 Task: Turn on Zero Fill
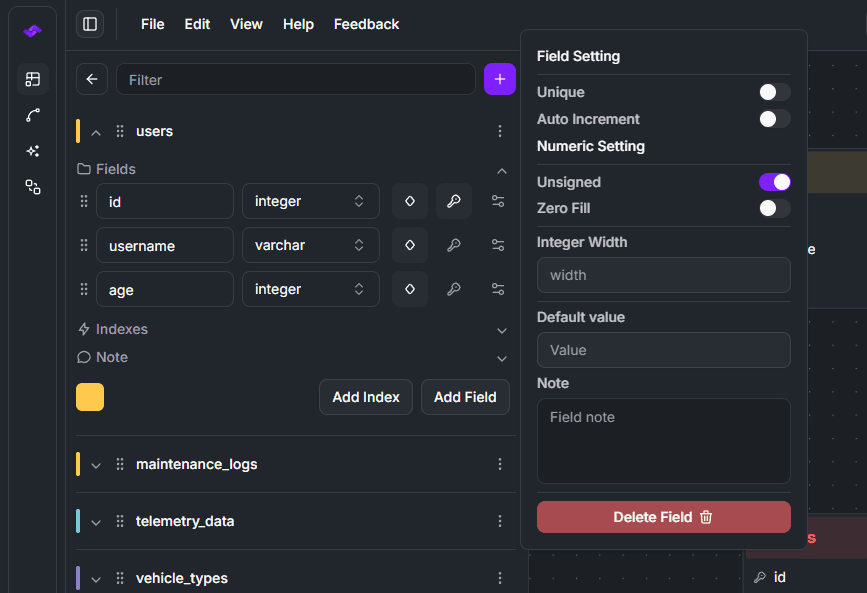[x=773, y=208]
